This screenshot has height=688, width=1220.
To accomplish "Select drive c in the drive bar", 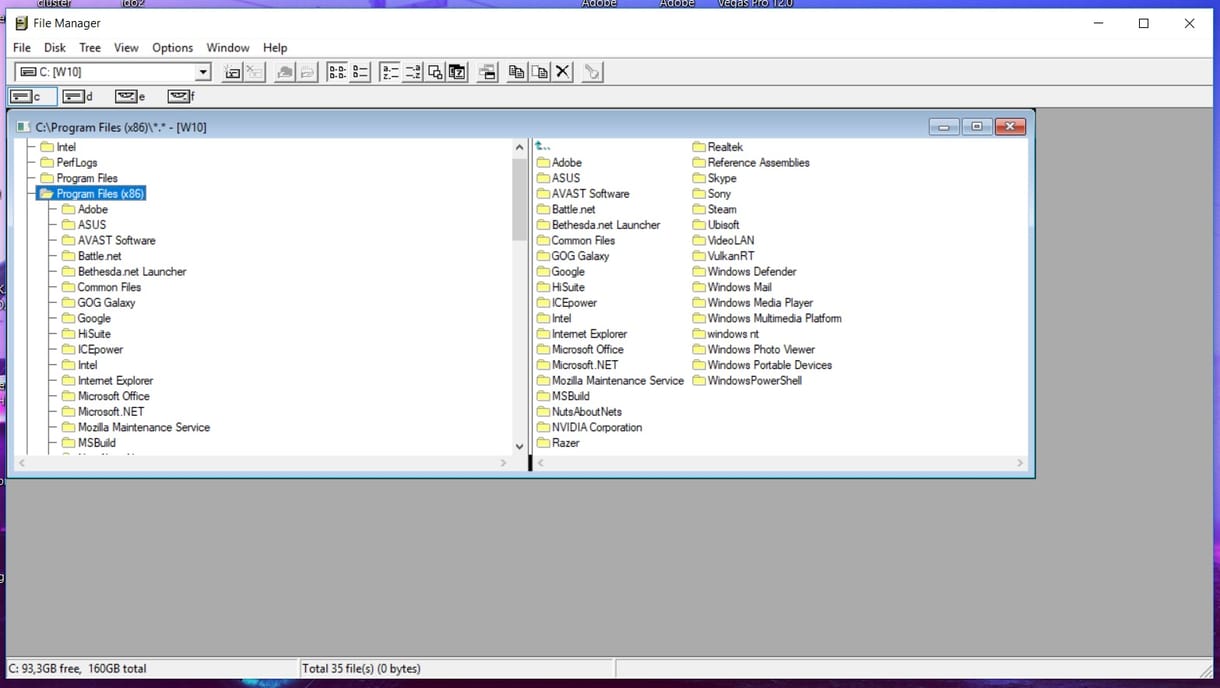I will coord(33,97).
